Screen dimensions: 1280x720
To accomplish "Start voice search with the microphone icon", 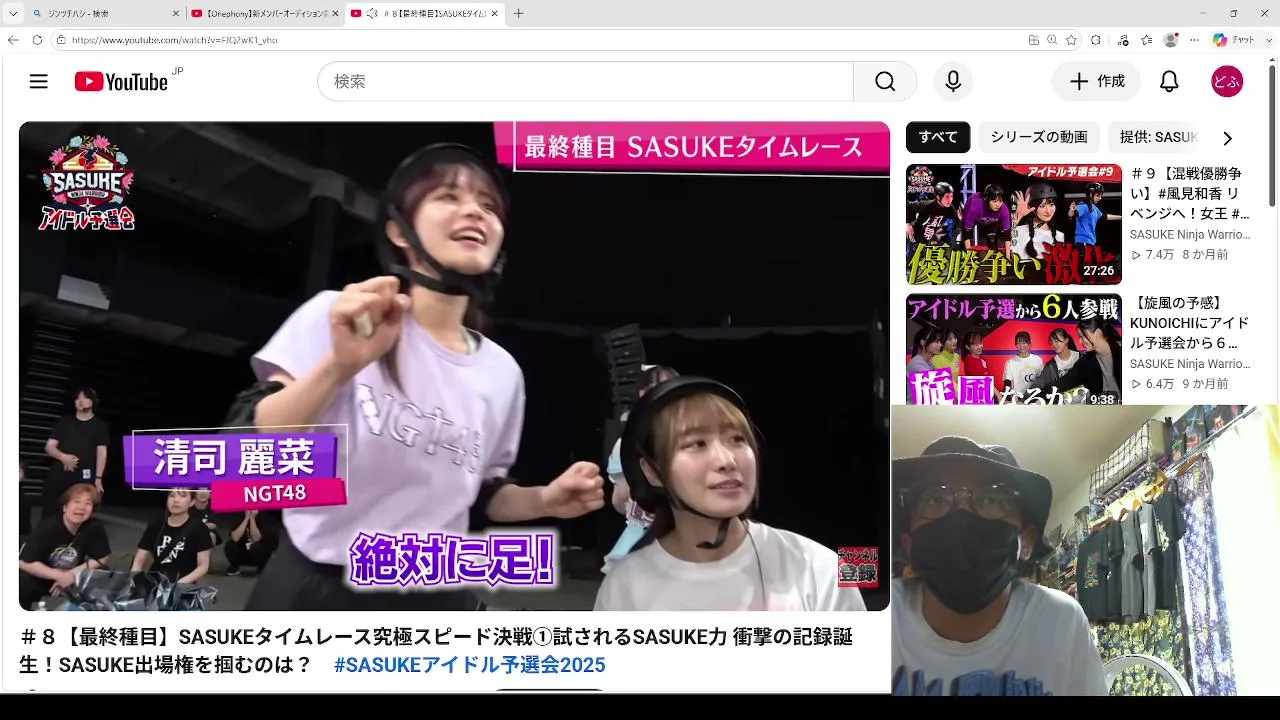I will 953,82.
